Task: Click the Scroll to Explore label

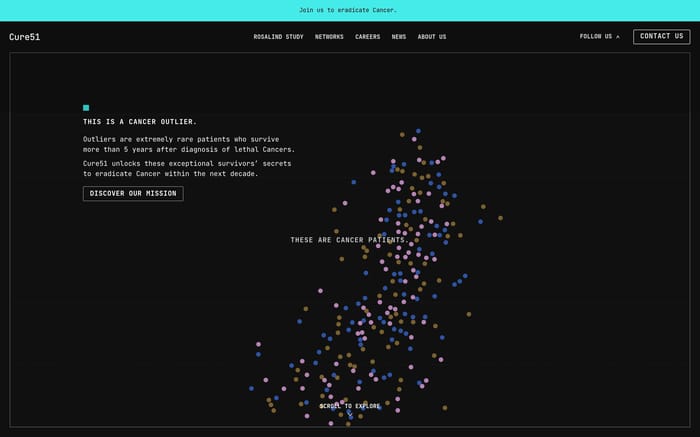Action: click(x=350, y=406)
